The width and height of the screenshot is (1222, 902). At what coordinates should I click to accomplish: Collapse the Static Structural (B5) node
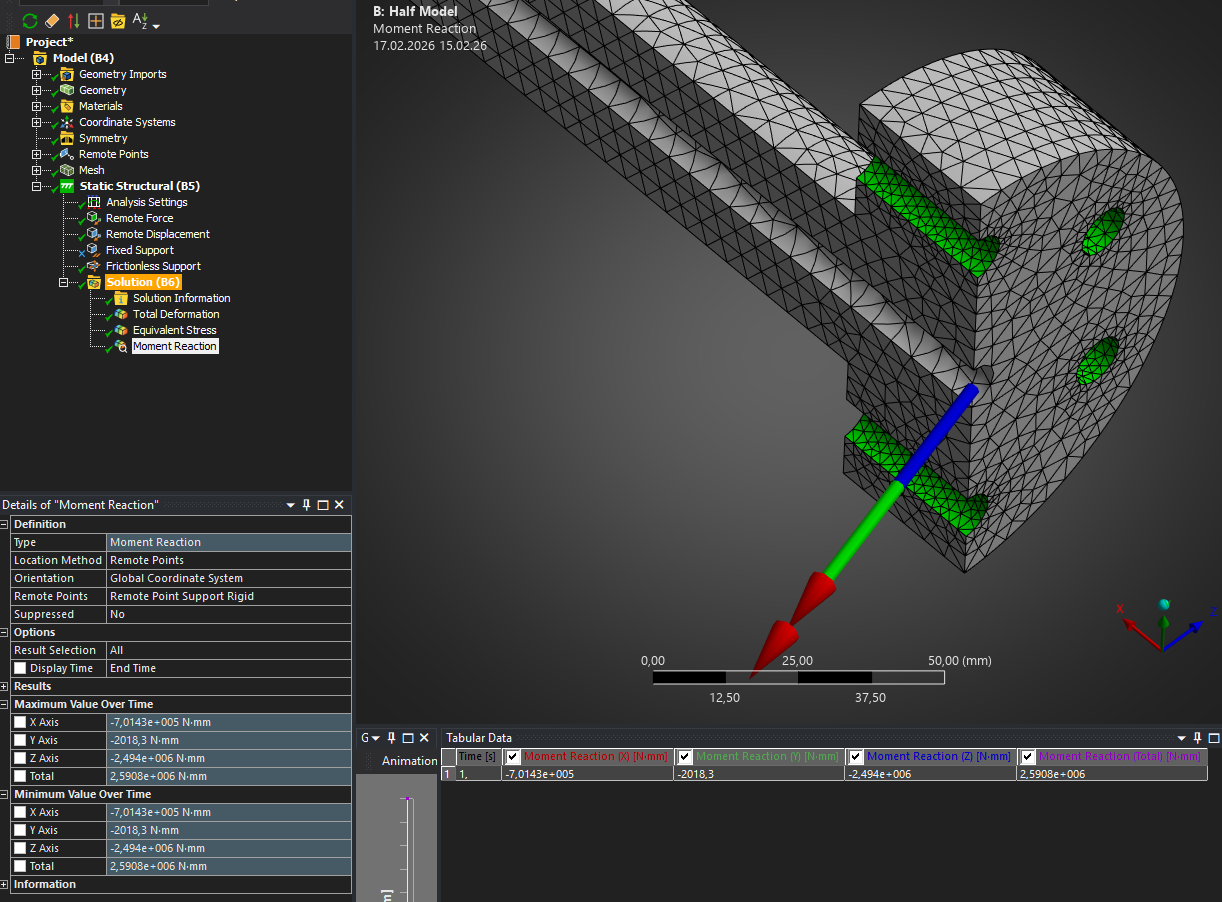point(37,186)
